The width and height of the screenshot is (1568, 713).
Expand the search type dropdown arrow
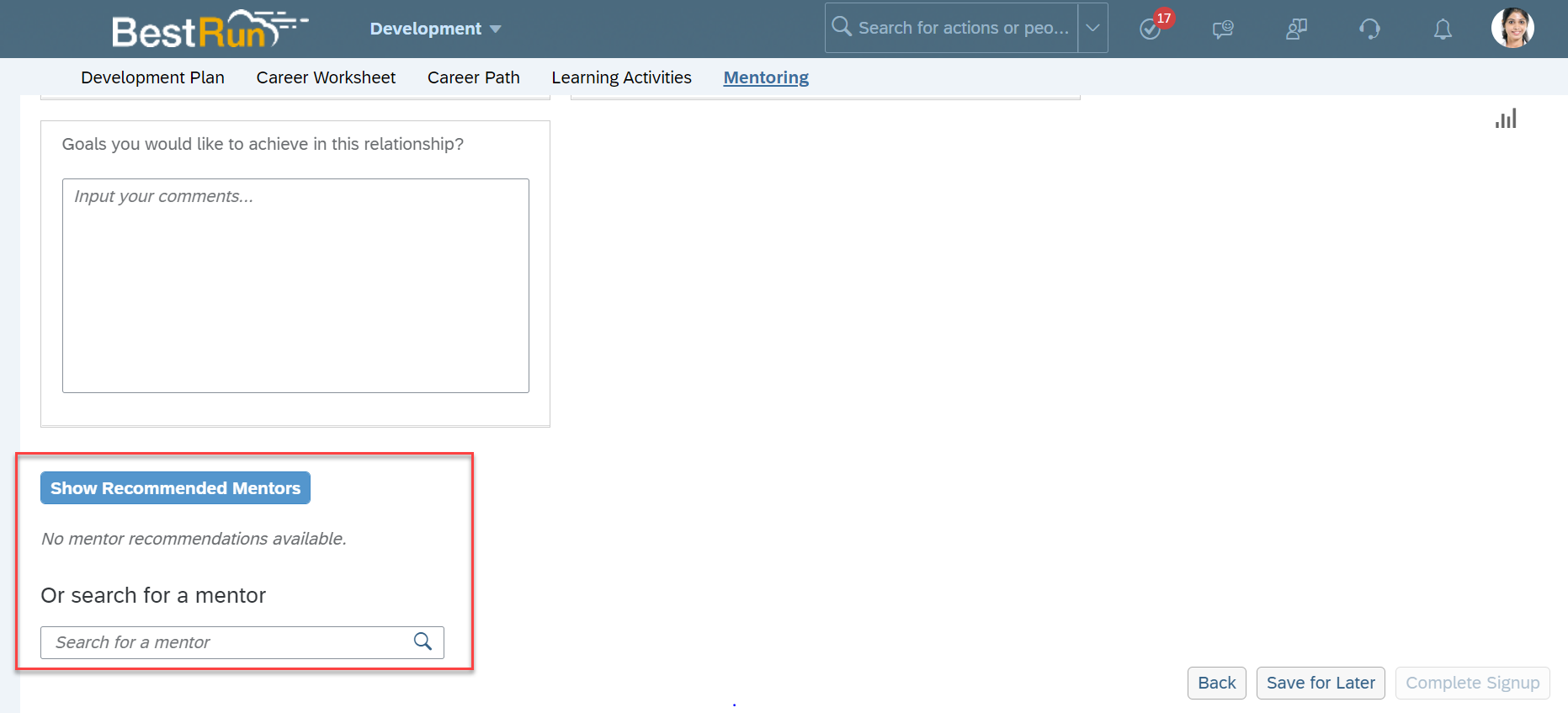click(x=1092, y=28)
